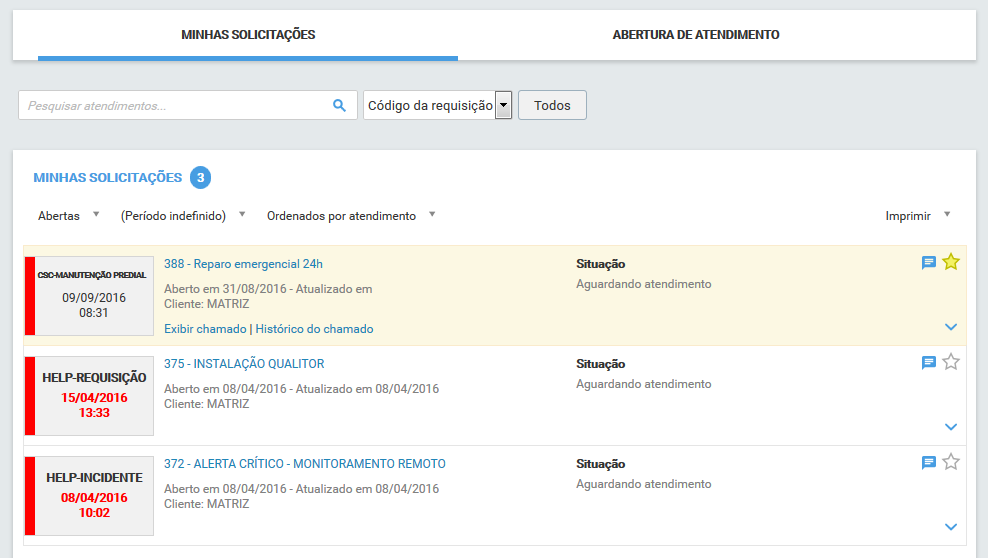
Task: Open comments for ticket 388
Action: tap(929, 263)
